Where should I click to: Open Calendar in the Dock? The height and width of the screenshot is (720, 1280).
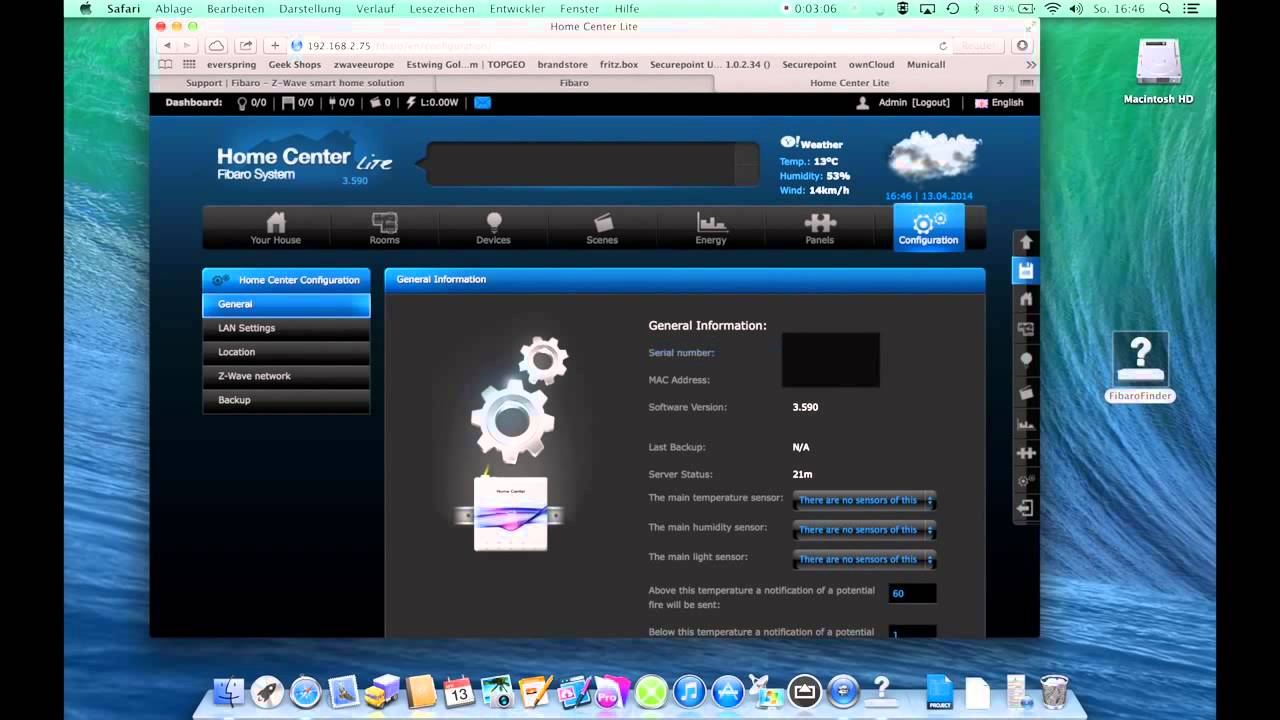tap(459, 691)
